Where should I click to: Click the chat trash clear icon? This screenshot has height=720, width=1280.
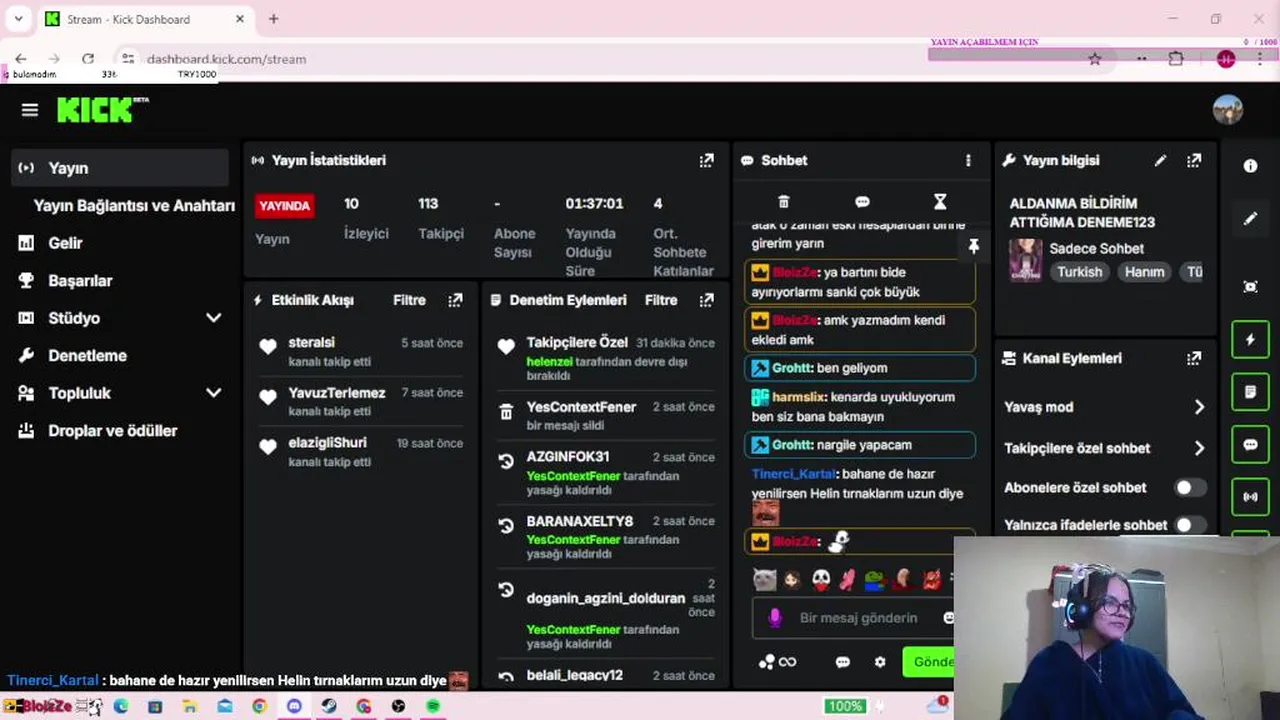[x=784, y=202]
